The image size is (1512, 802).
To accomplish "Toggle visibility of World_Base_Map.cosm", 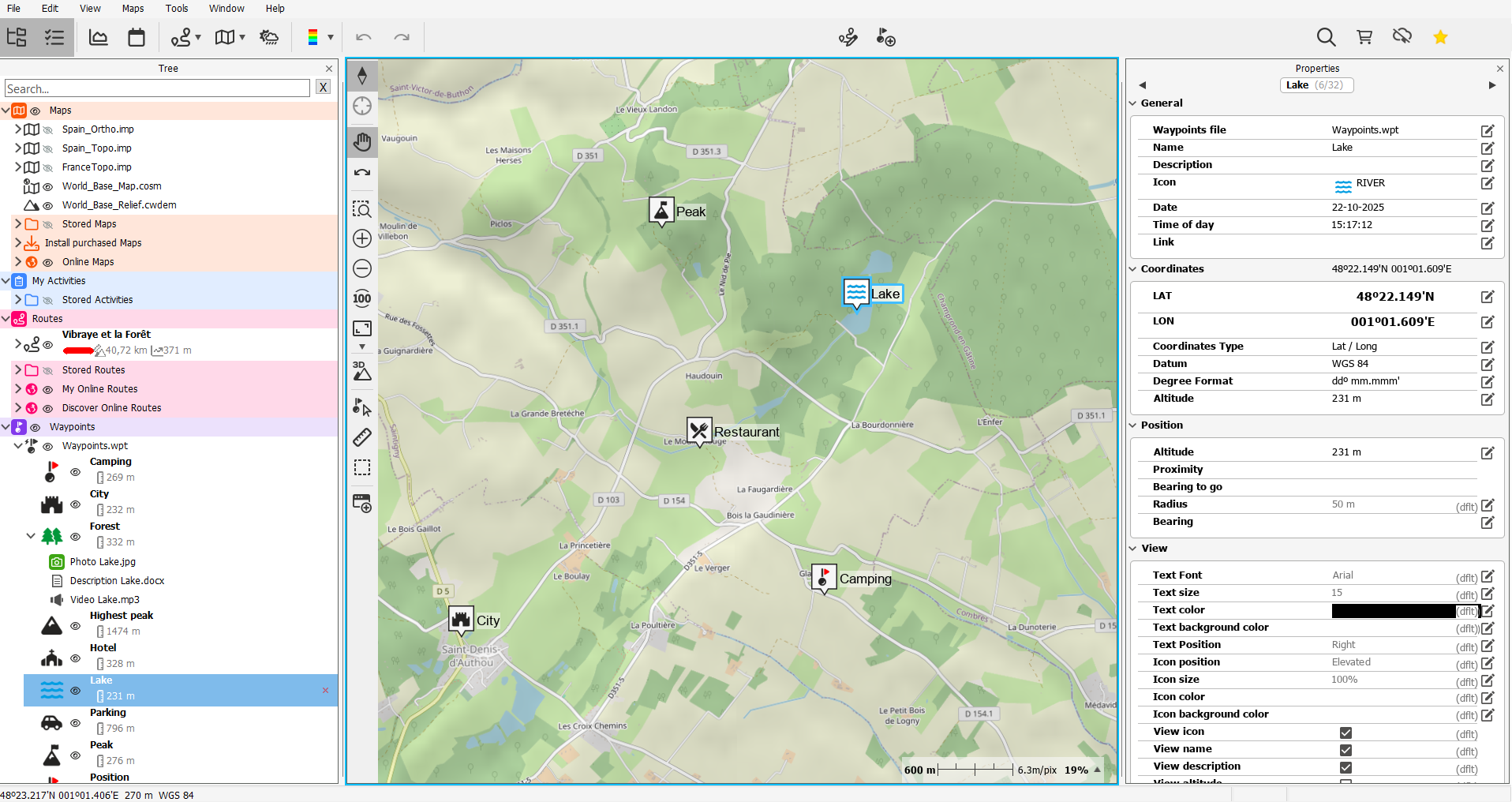I will pos(47,186).
